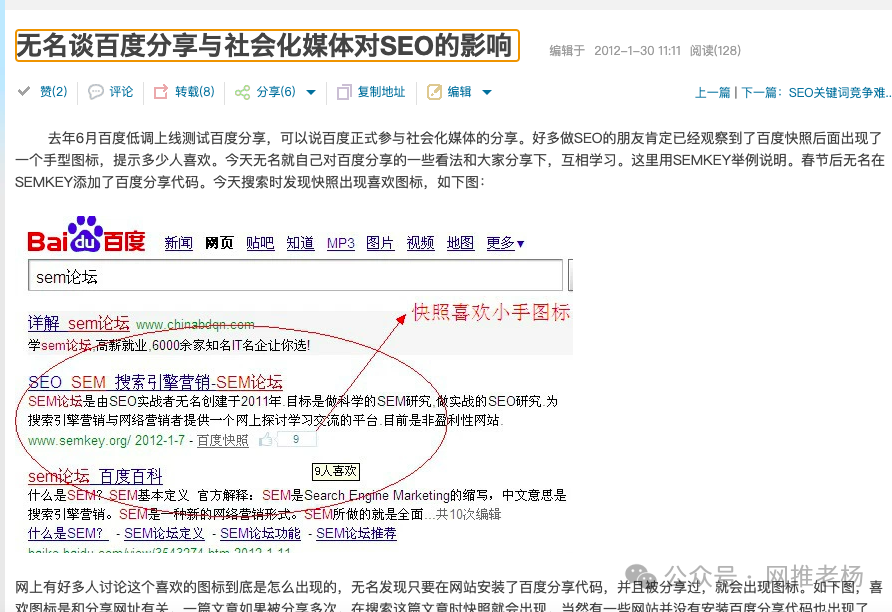Expand the 分享 dropdown arrow

pos(311,92)
